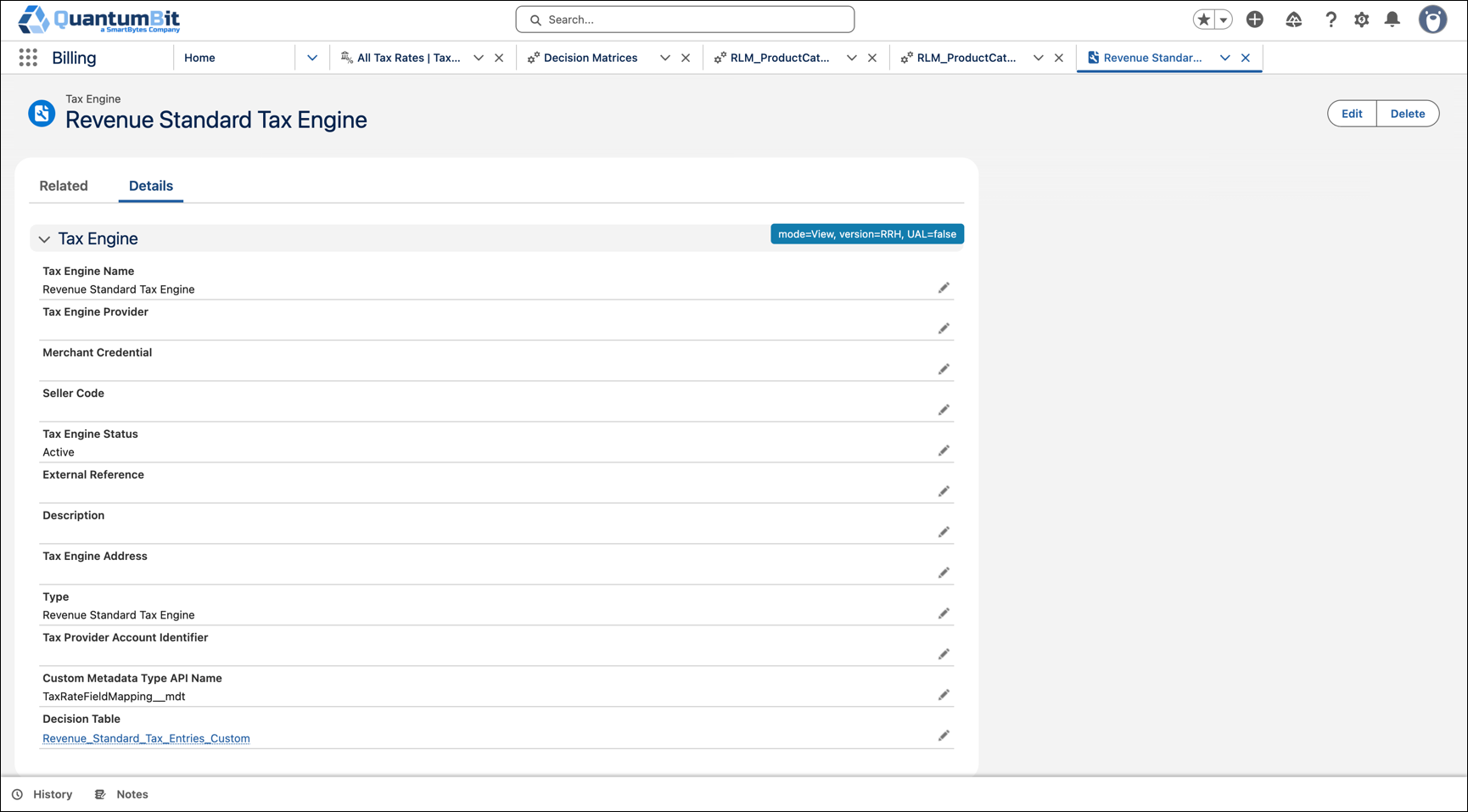Edit Tax Engine Status with pencil icon

(x=944, y=451)
